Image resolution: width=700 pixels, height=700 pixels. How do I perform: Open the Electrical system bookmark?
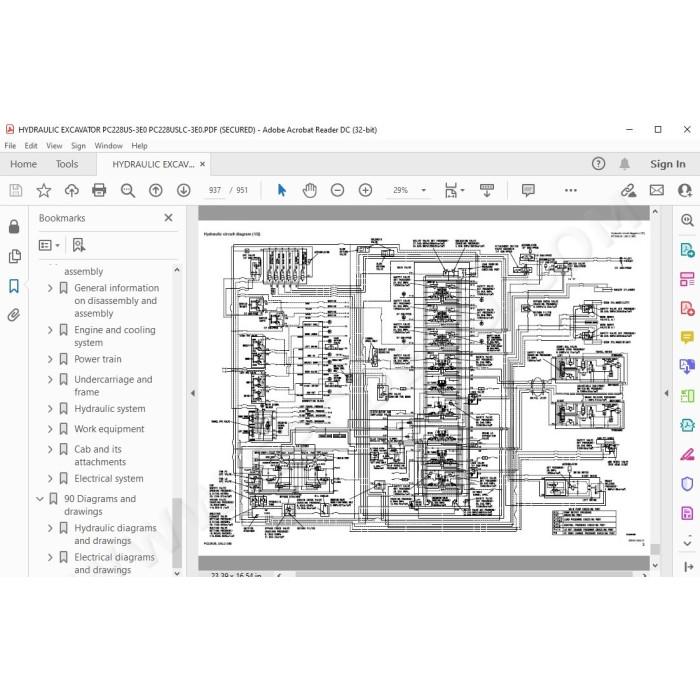click(109, 478)
